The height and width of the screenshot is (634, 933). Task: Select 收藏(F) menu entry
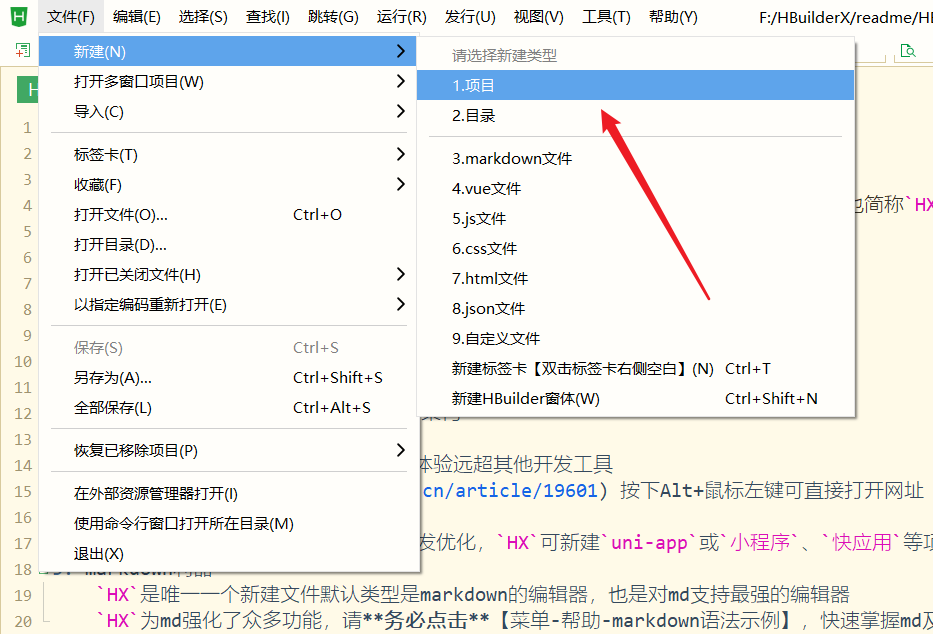click(x=229, y=185)
